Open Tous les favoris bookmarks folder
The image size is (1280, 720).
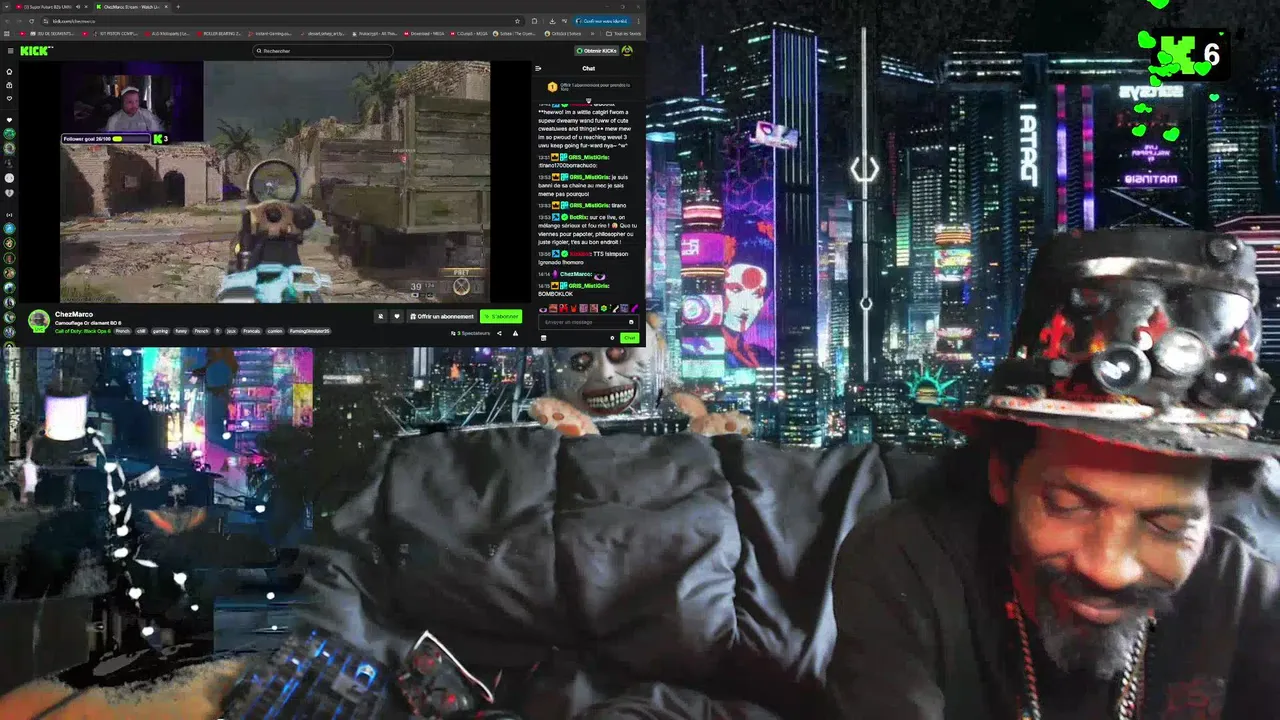[x=623, y=34]
